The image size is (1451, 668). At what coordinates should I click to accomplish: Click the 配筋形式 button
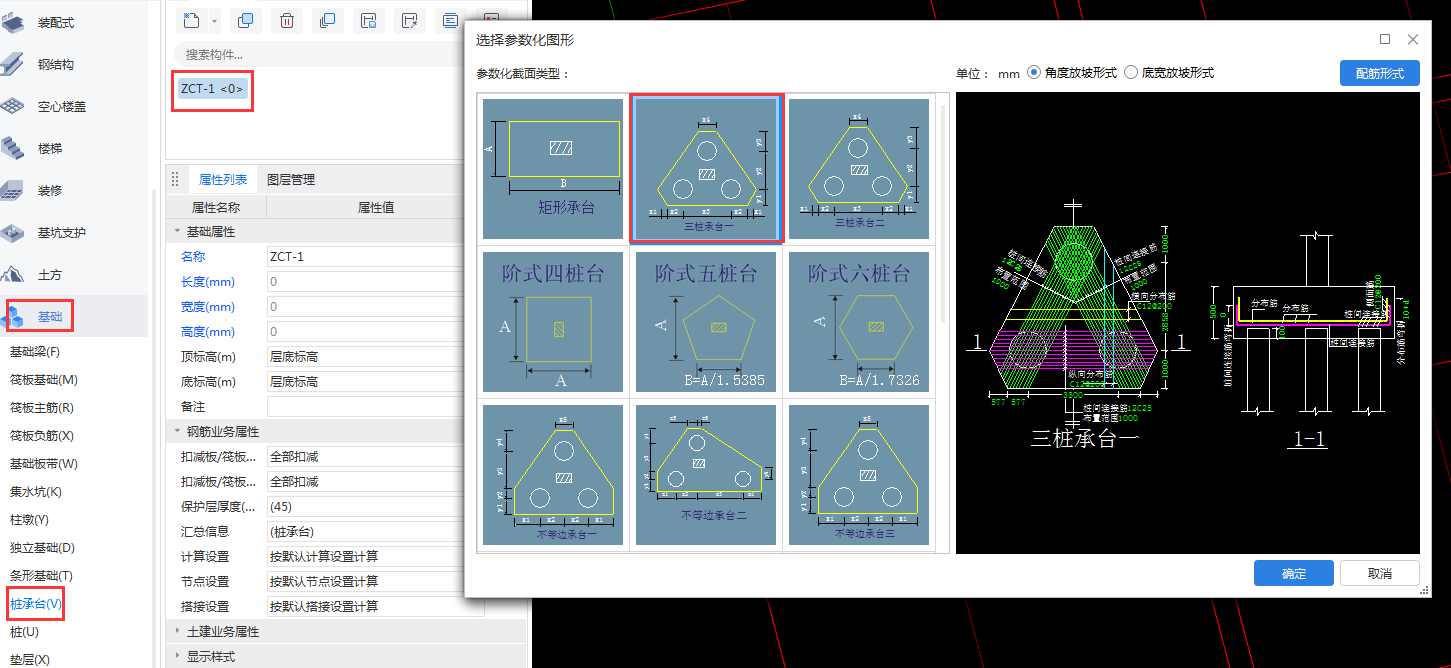tap(1379, 74)
